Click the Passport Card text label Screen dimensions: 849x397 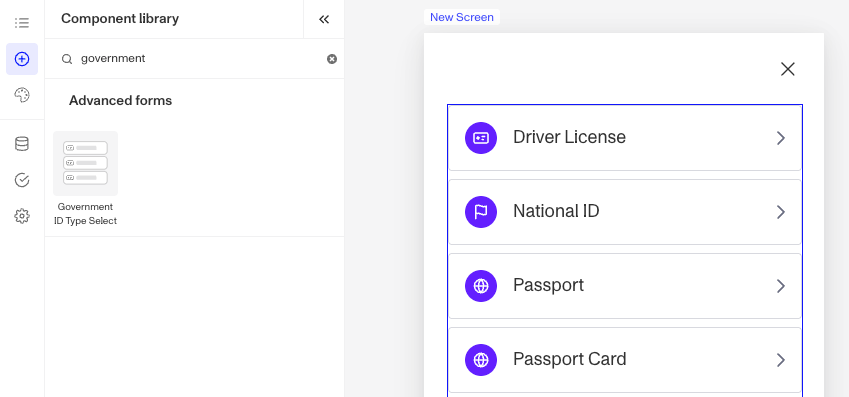click(x=570, y=359)
